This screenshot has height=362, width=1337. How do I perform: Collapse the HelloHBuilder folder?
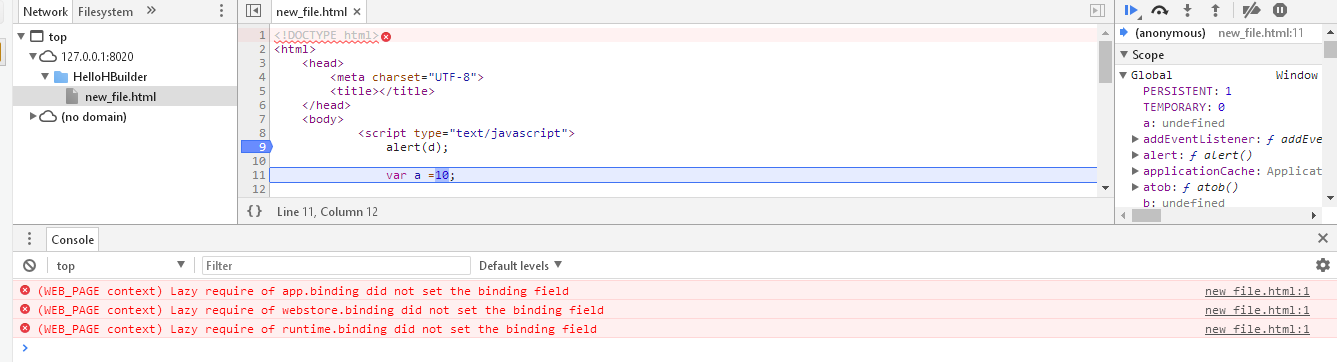(45, 77)
